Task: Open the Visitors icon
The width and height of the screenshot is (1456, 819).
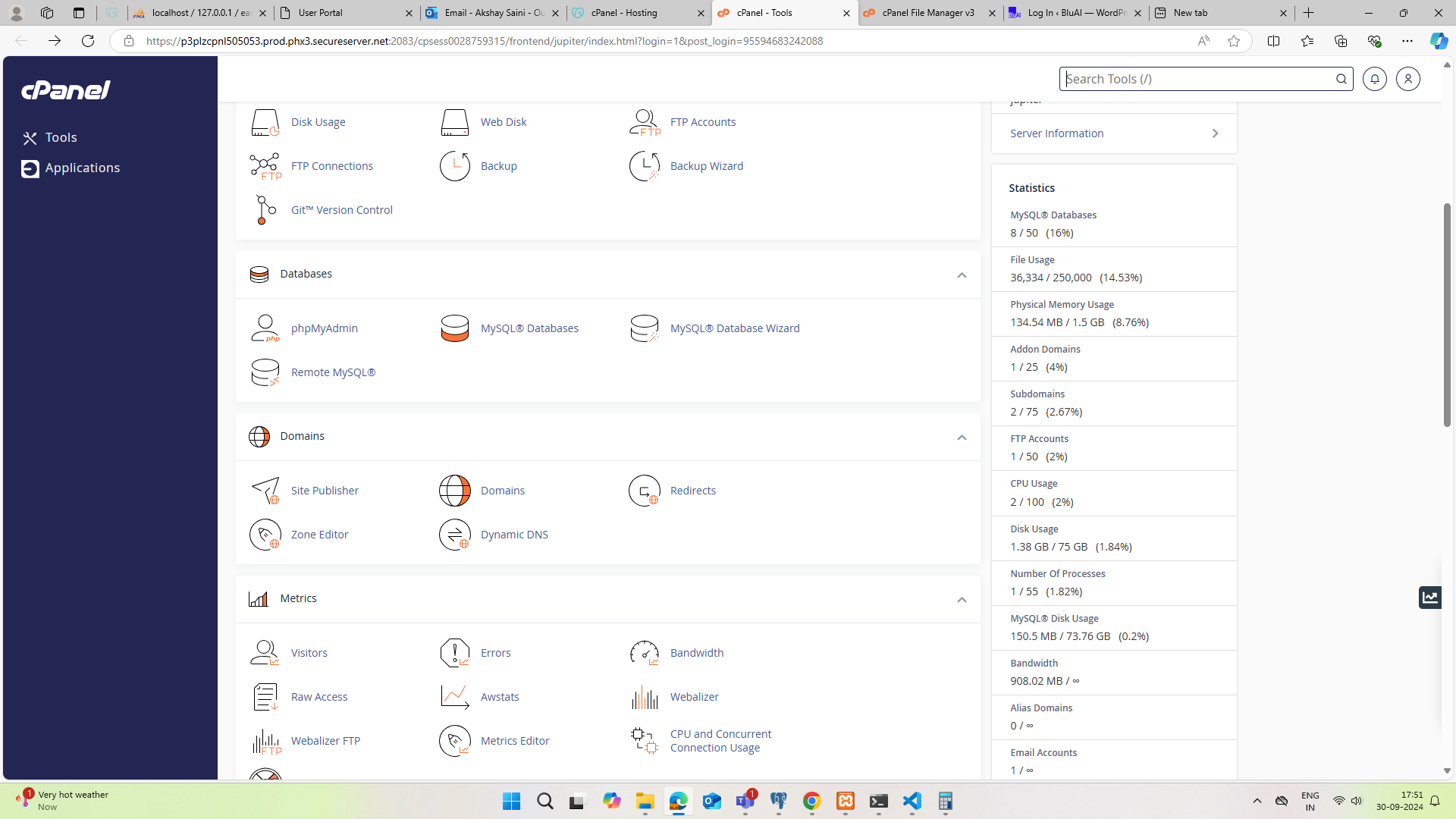Action: click(265, 653)
